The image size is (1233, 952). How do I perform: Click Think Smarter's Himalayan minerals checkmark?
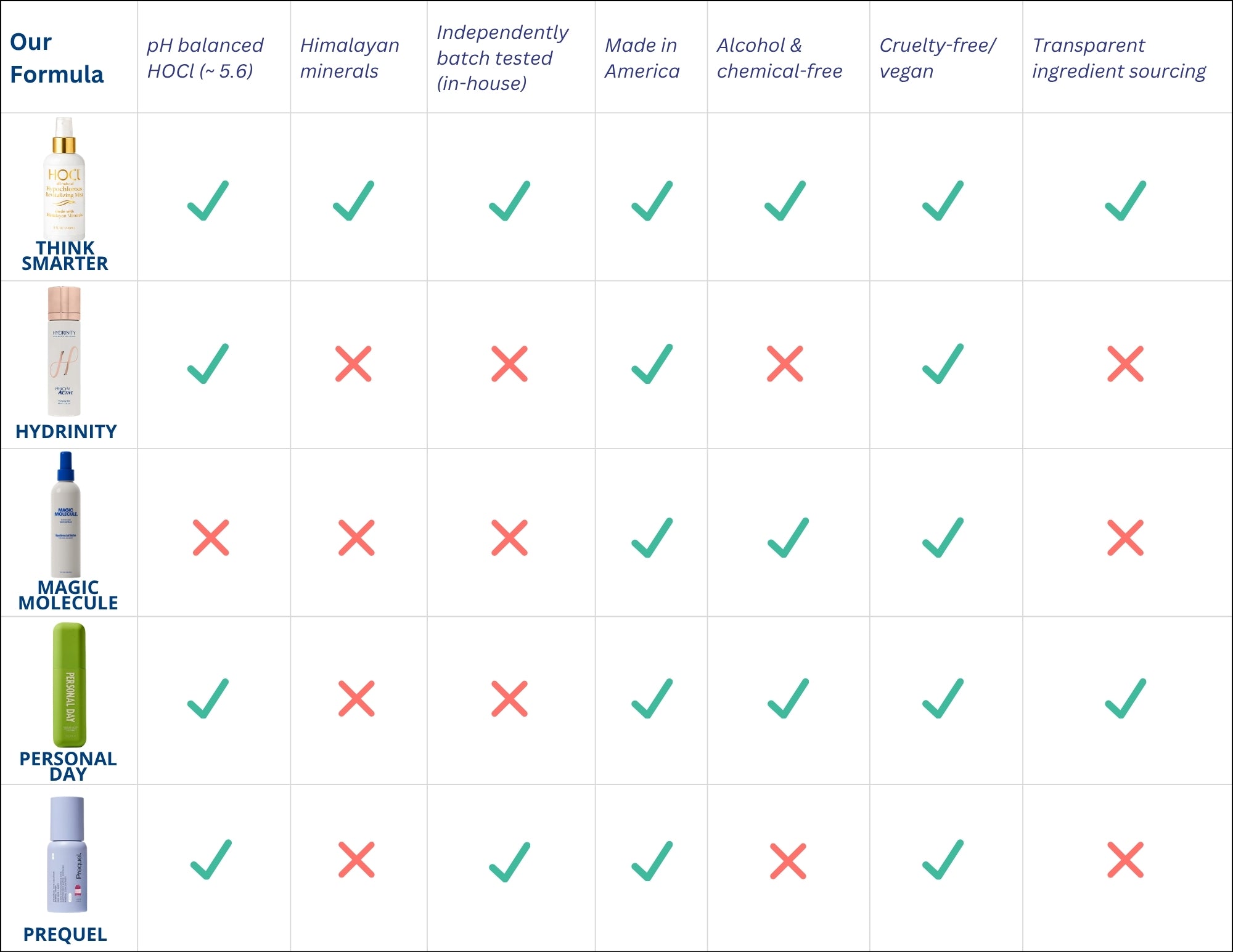point(353,201)
